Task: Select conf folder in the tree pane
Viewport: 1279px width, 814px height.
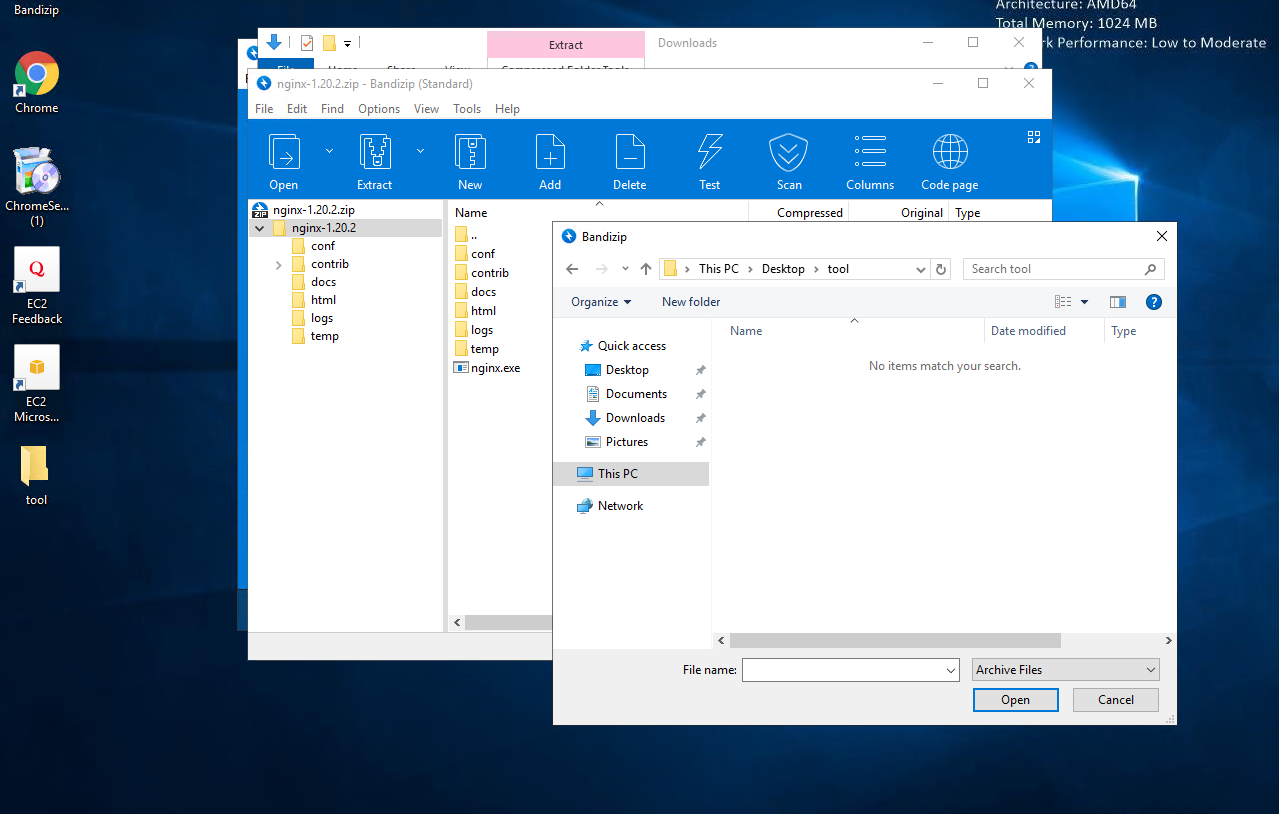Action: [x=322, y=246]
